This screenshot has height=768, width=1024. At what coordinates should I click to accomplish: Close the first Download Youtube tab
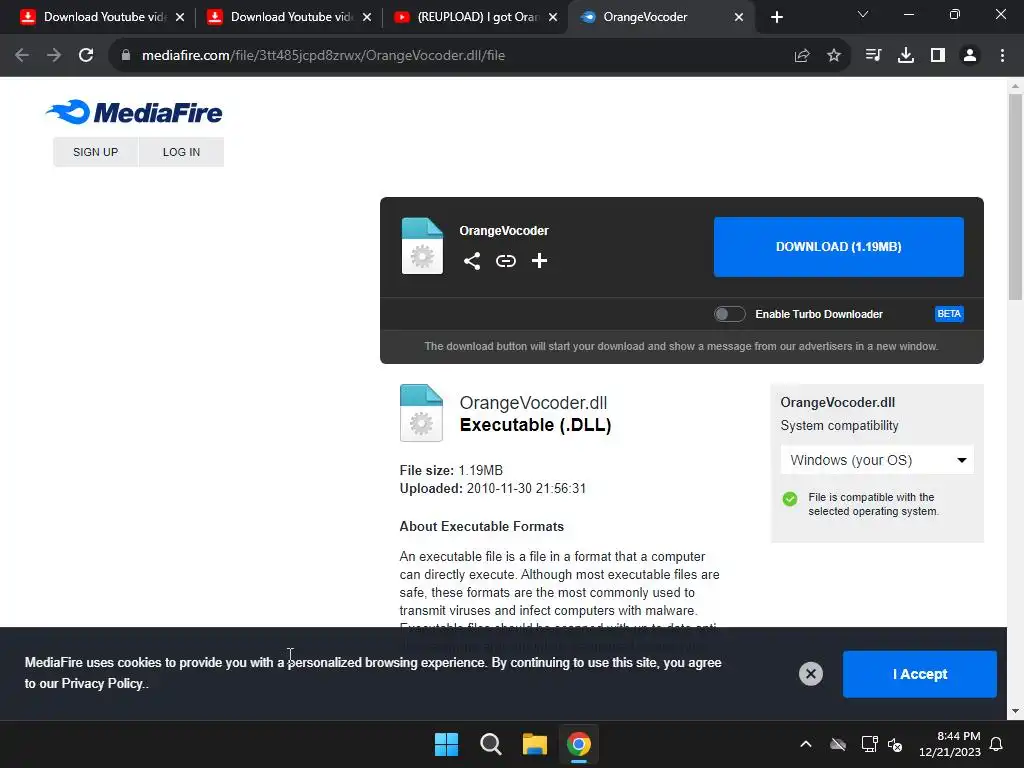pos(180,18)
